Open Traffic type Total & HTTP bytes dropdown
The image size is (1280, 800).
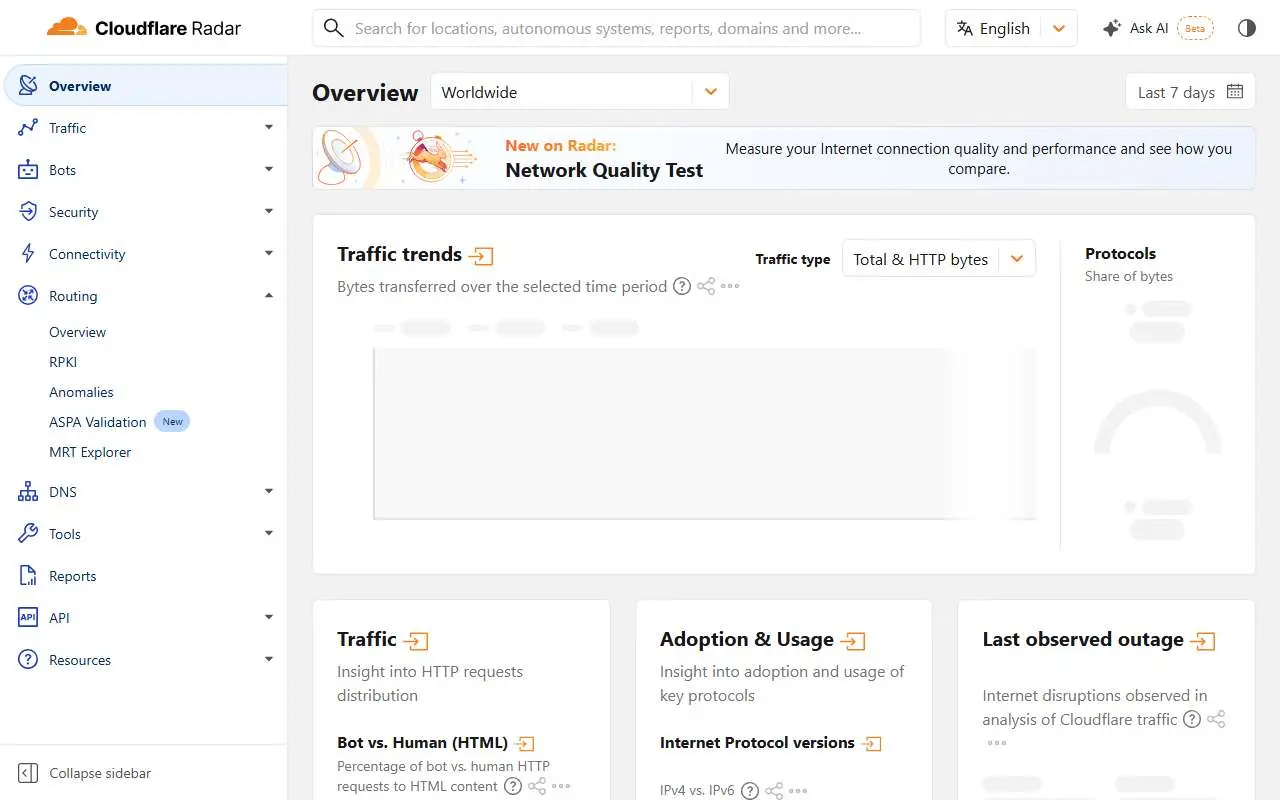pos(939,259)
